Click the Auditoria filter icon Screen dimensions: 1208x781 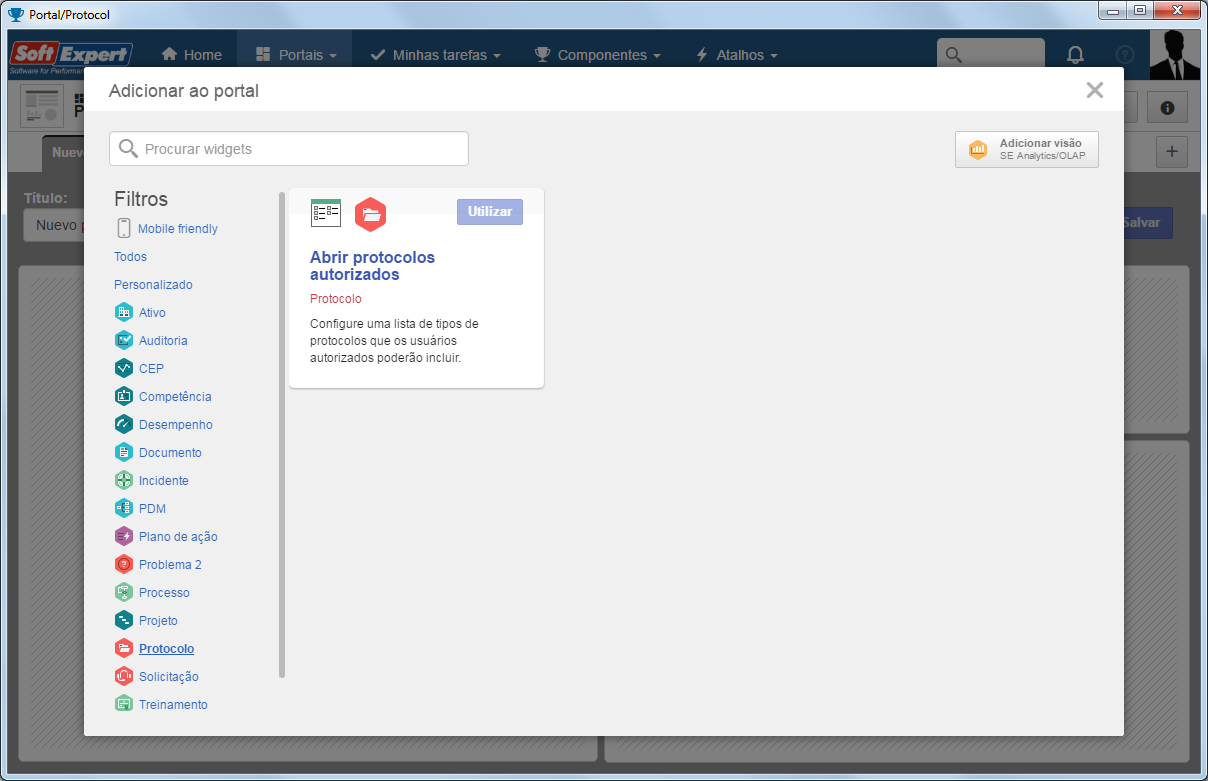point(124,340)
